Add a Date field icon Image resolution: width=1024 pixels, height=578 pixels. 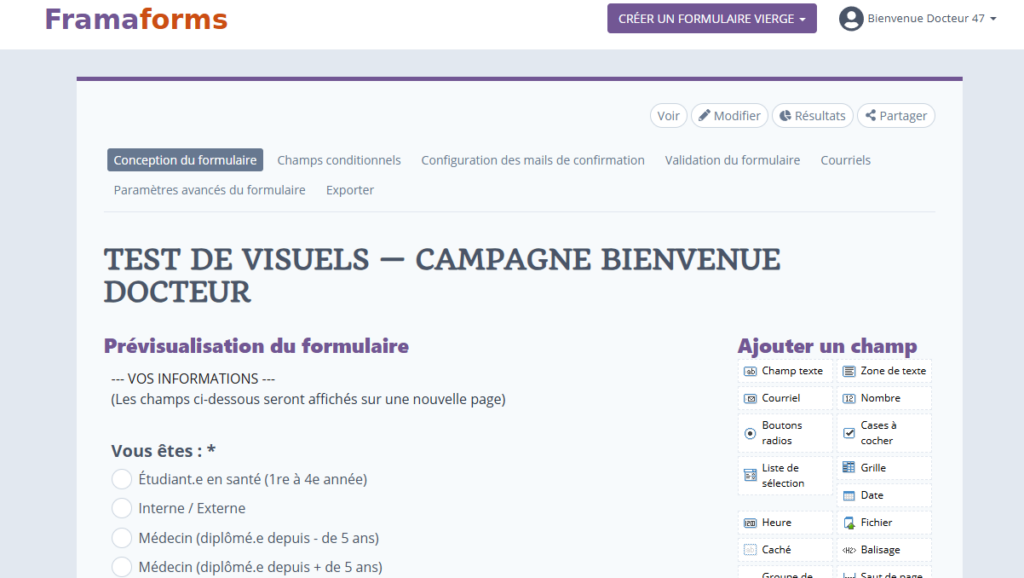[848, 496]
